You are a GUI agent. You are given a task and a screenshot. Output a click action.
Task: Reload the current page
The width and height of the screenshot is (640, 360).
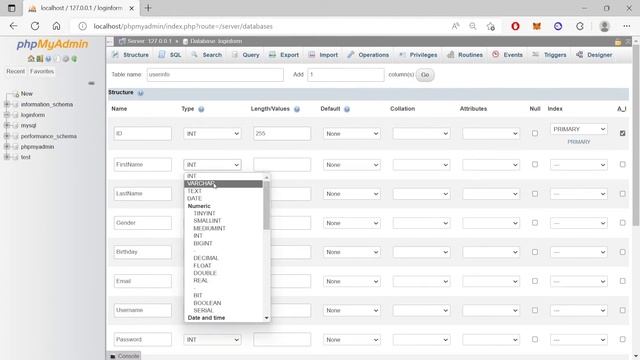coord(35,26)
